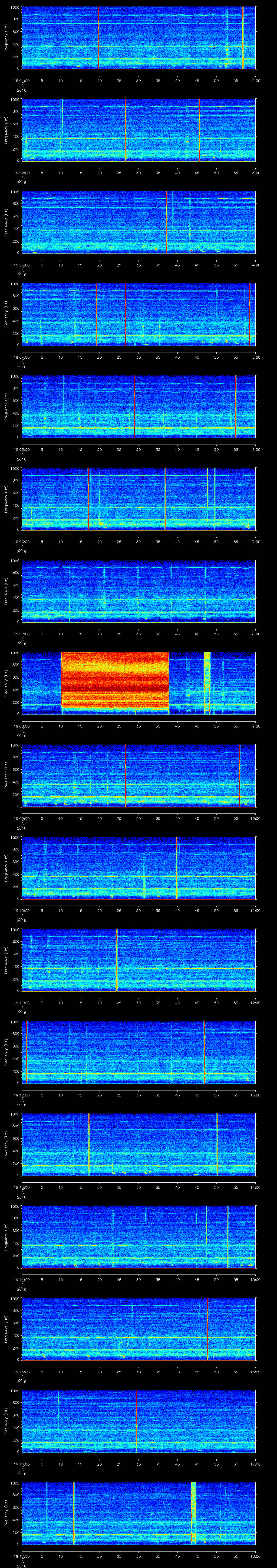The width and height of the screenshot is (277, 1568).
Task: Click the 19:01:00 start time label
Action: 21,80
